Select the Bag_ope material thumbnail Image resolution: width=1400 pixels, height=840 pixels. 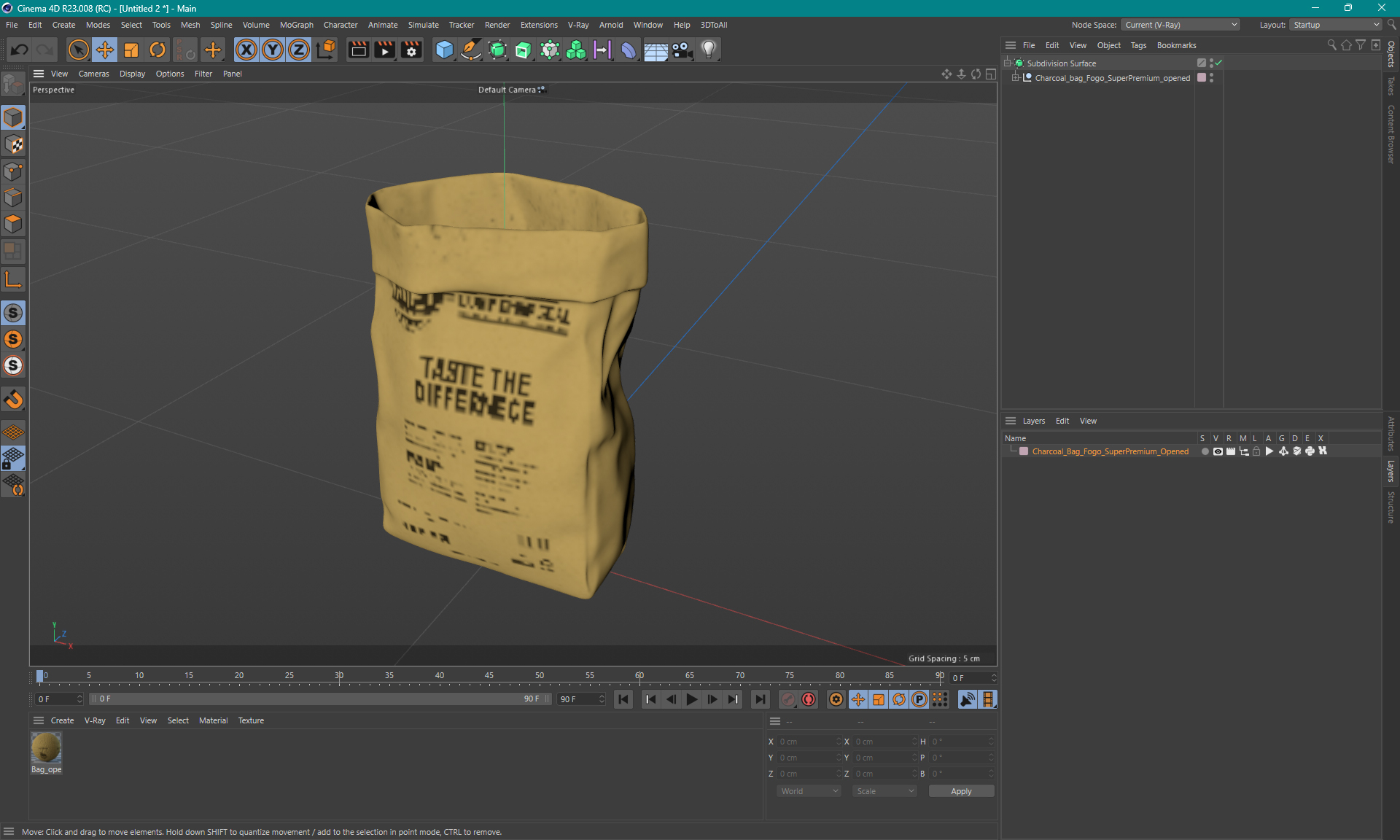pyautogui.click(x=46, y=747)
